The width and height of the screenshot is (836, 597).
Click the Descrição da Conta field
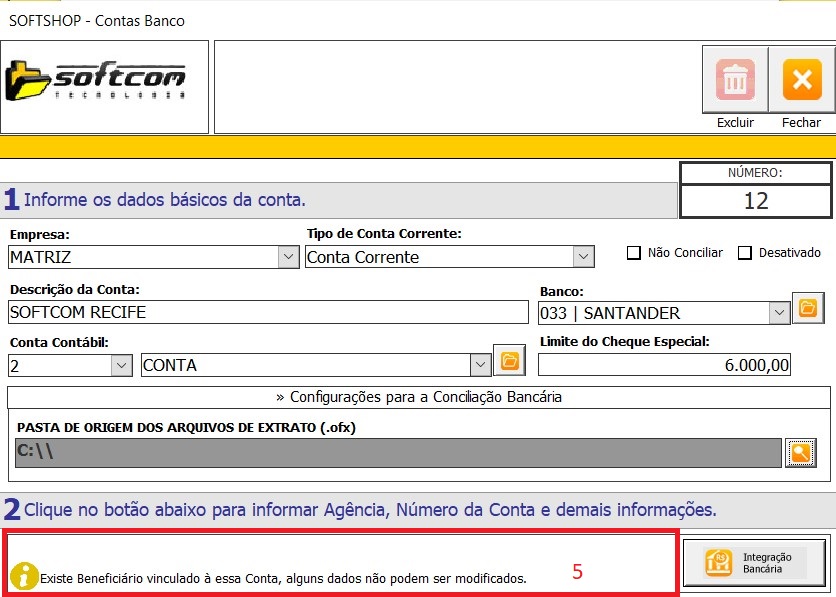click(x=268, y=312)
